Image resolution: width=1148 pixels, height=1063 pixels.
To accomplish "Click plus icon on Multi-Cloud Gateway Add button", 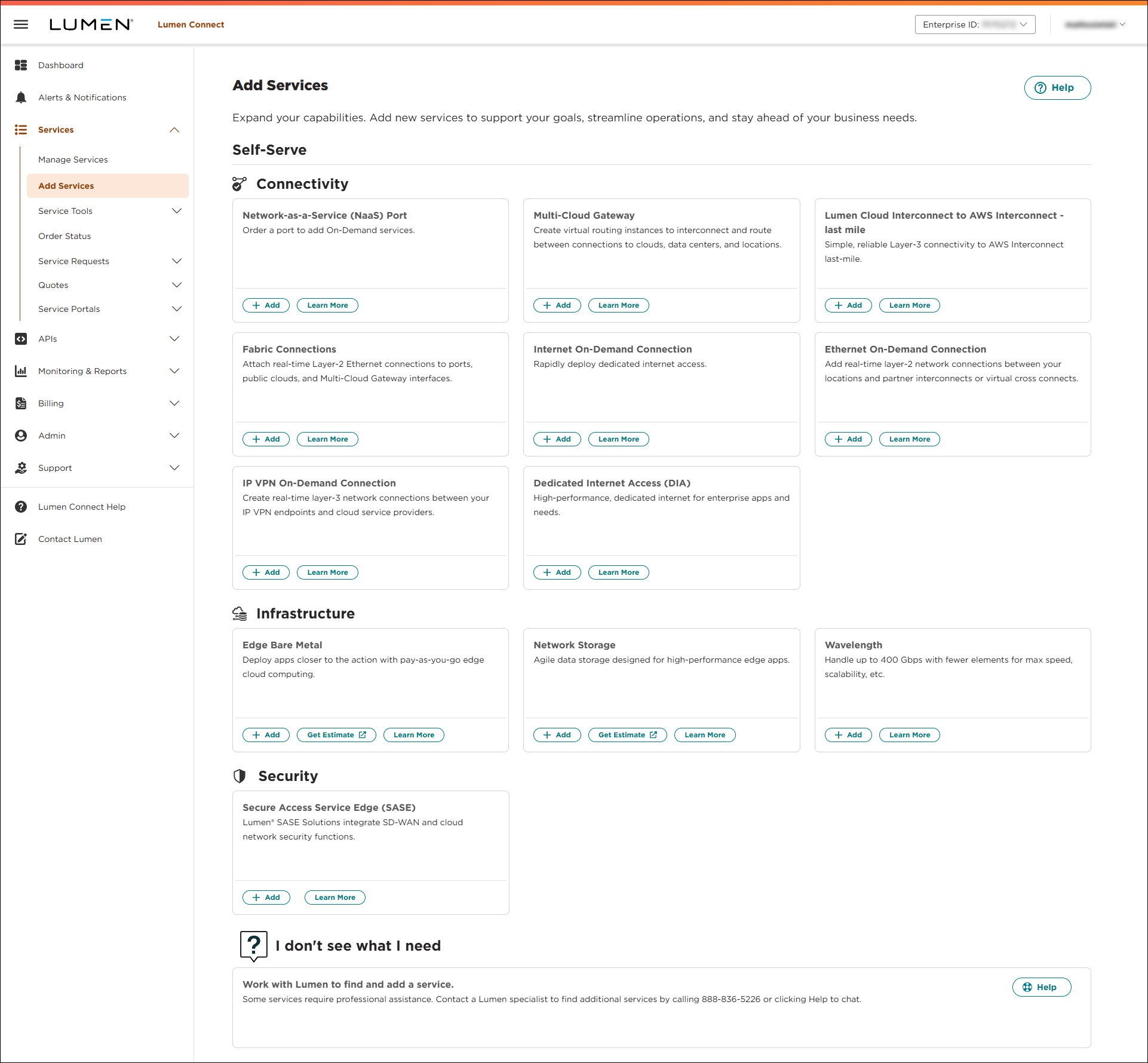I will (547, 305).
